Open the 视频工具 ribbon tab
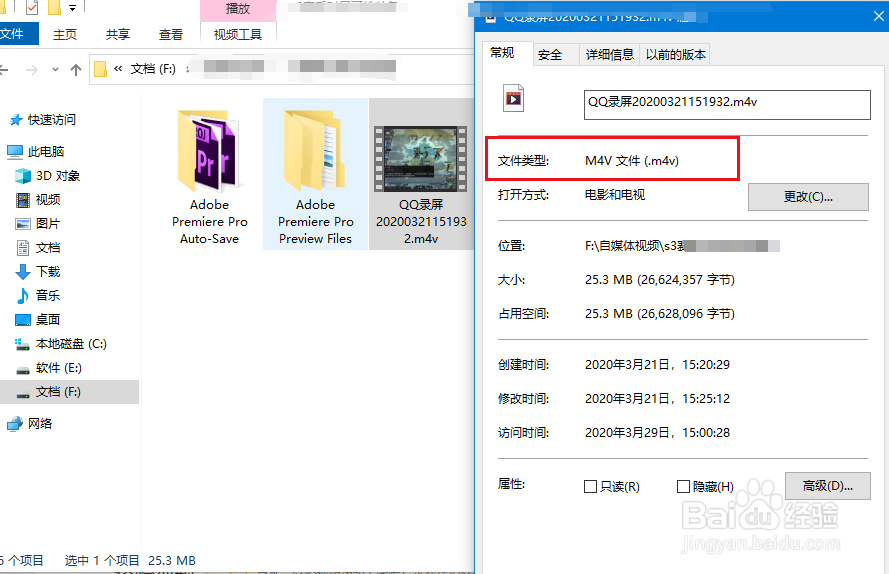The height and width of the screenshot is (574, 889). pyautogui.click(x=238, y=35)
